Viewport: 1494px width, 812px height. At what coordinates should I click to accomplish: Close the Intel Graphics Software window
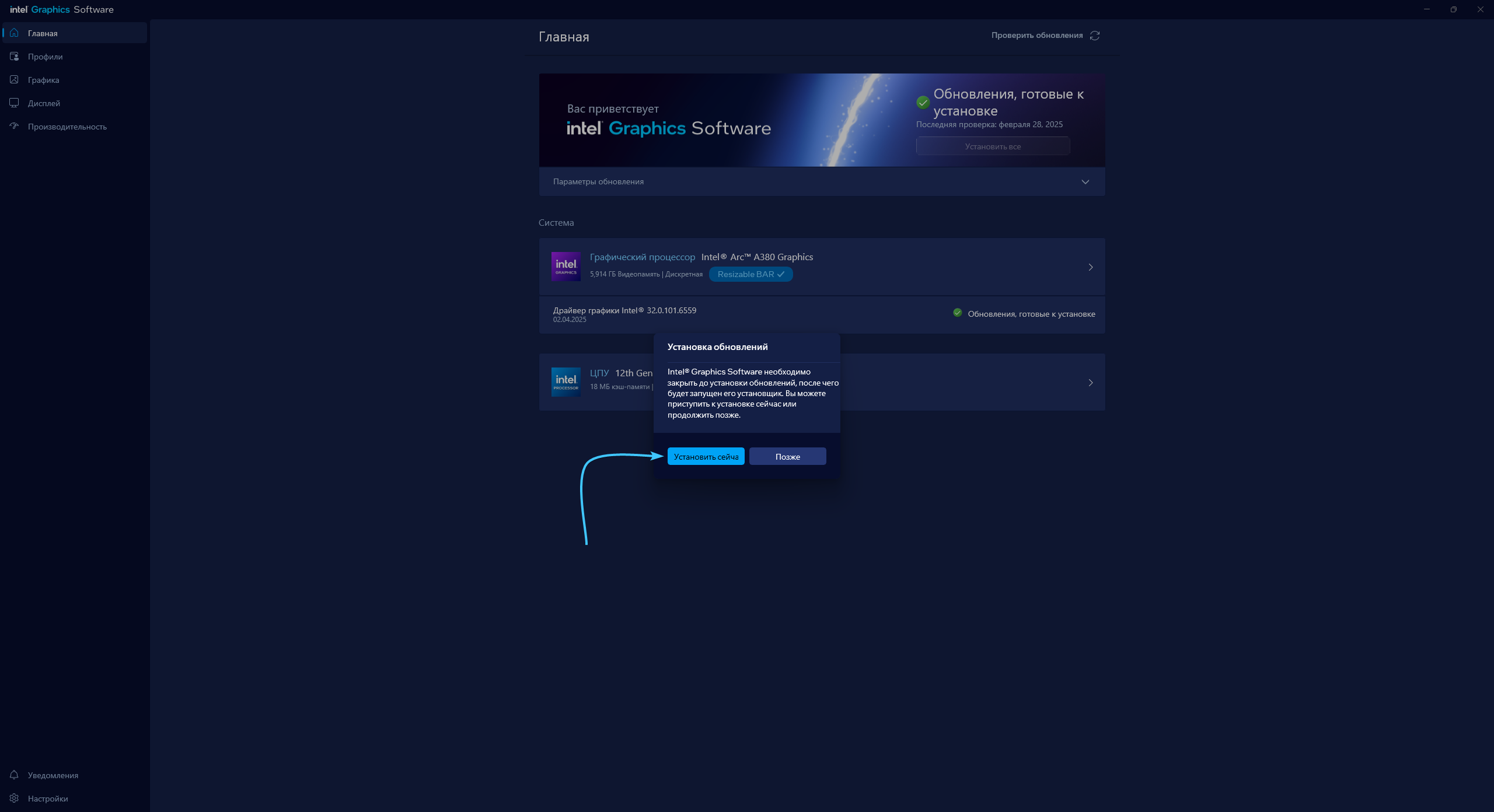[x=1481, y=9]
